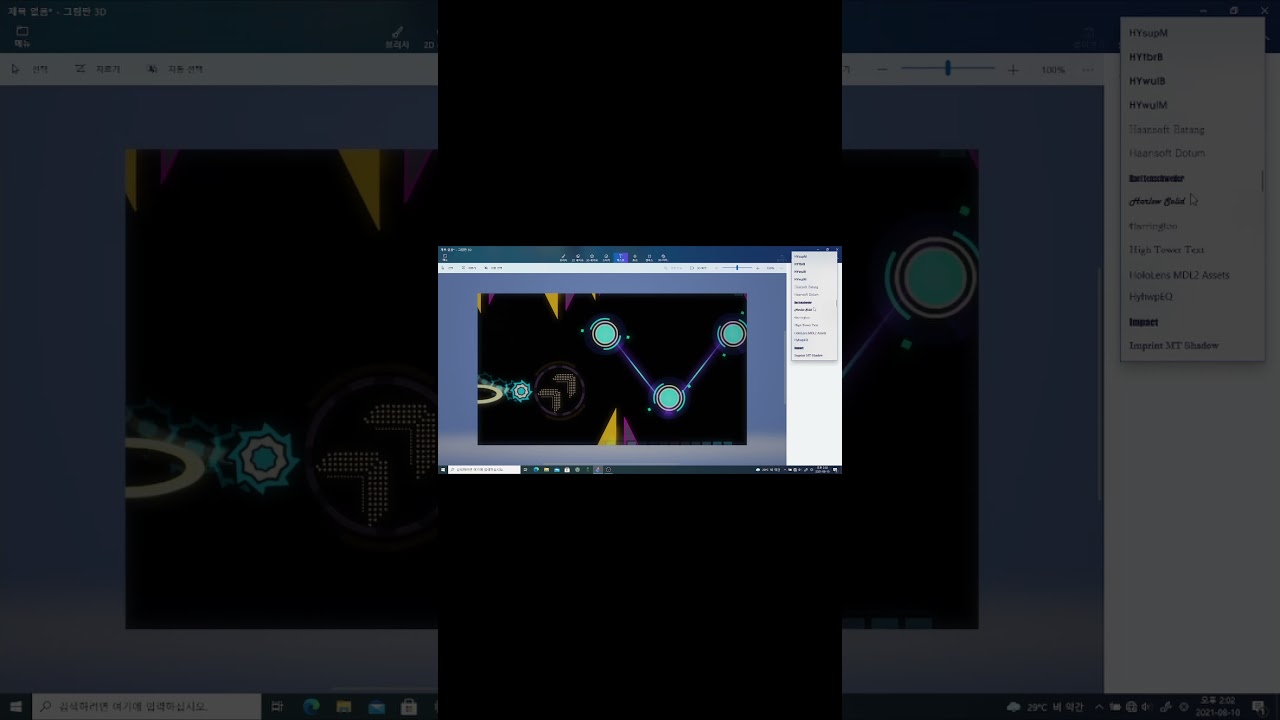Image resolution: width=1280 pixels, height=720 pixels.
Task: Open the 2D shapes tool
Action: 577,257
